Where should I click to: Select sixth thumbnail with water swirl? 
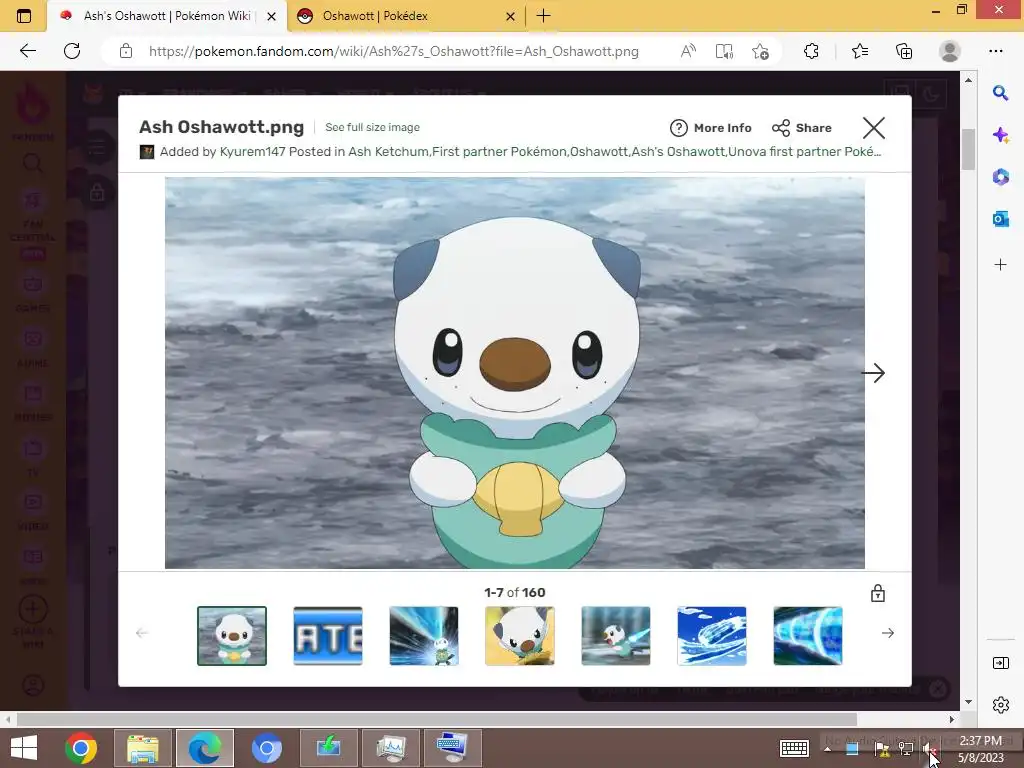(x=712, y=635)
